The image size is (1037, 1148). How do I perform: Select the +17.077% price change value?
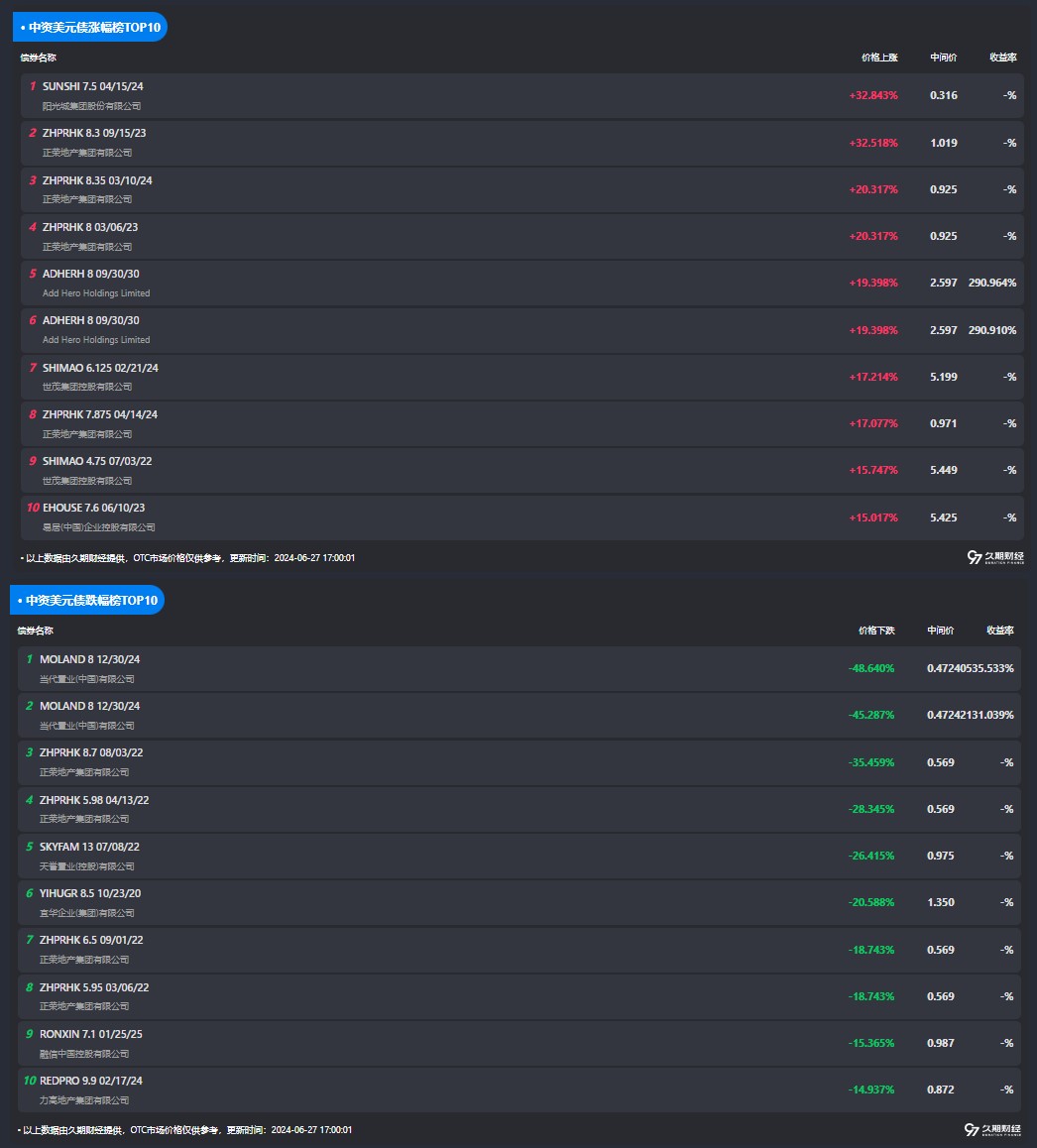[873, 423]
